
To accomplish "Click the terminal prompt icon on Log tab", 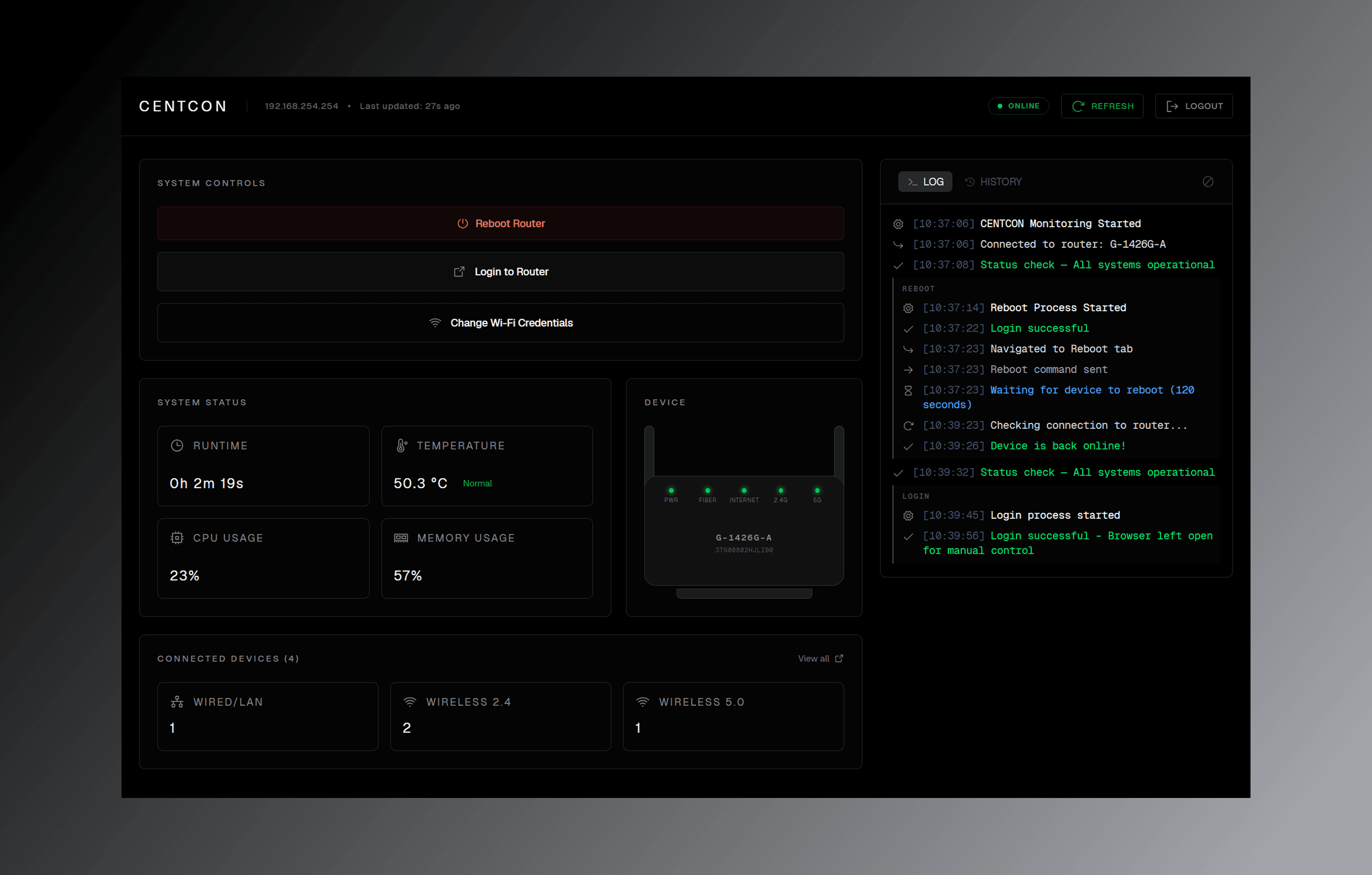I will [x=912, y=182].
